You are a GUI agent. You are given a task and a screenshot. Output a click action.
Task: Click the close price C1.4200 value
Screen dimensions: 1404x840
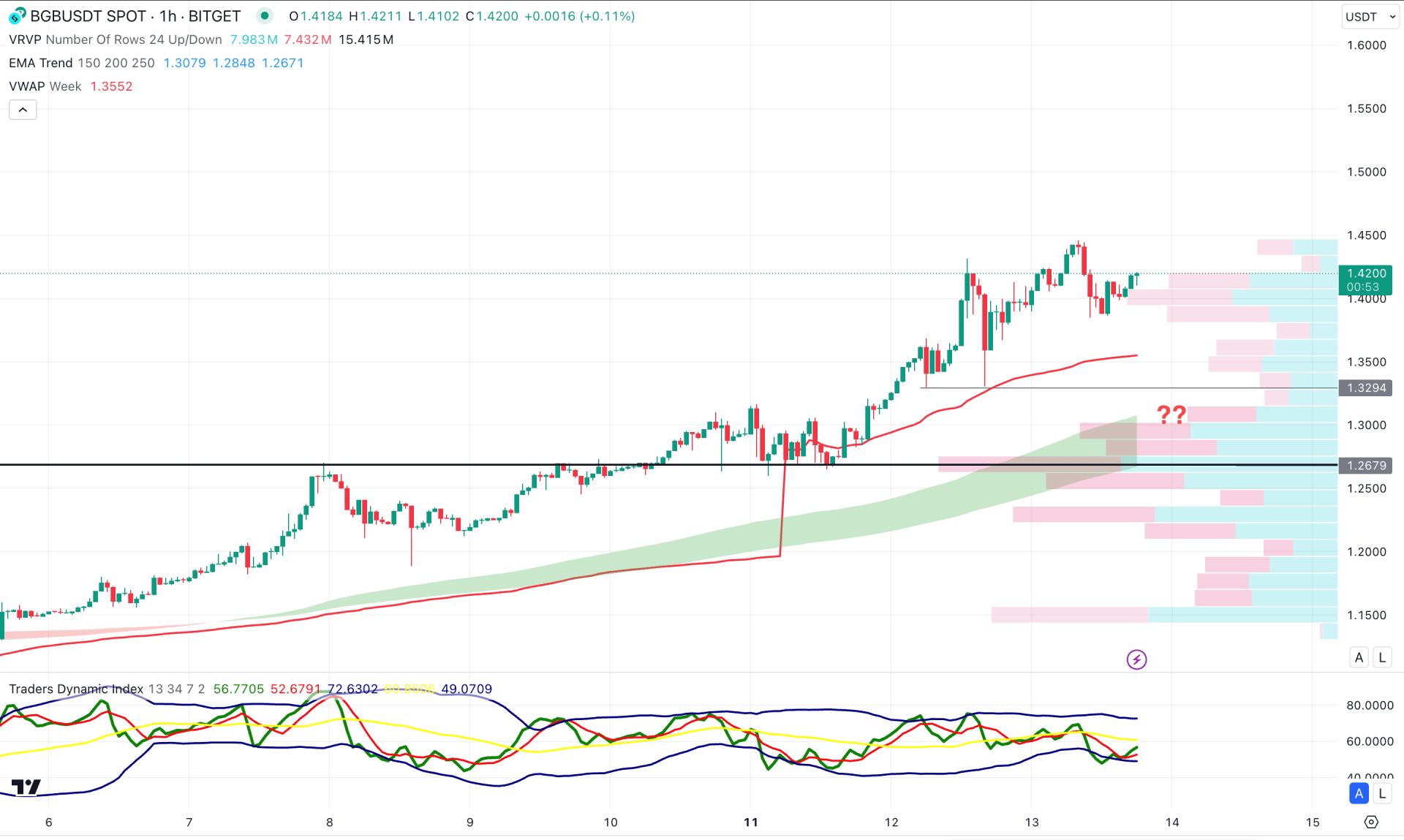click(492, 16)
